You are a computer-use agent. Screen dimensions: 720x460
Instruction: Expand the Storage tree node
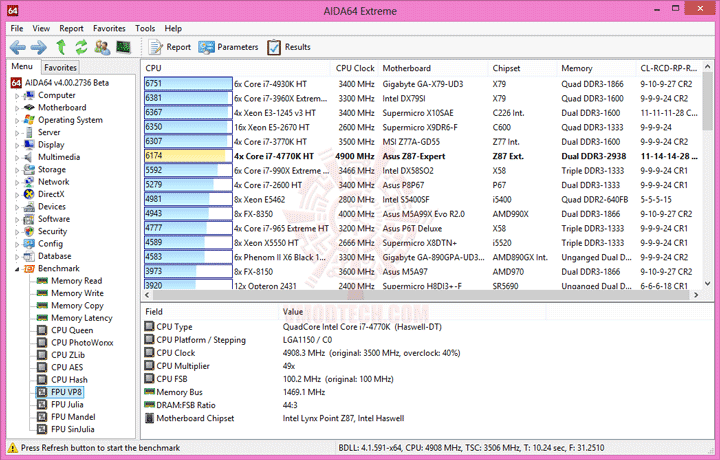17,170
